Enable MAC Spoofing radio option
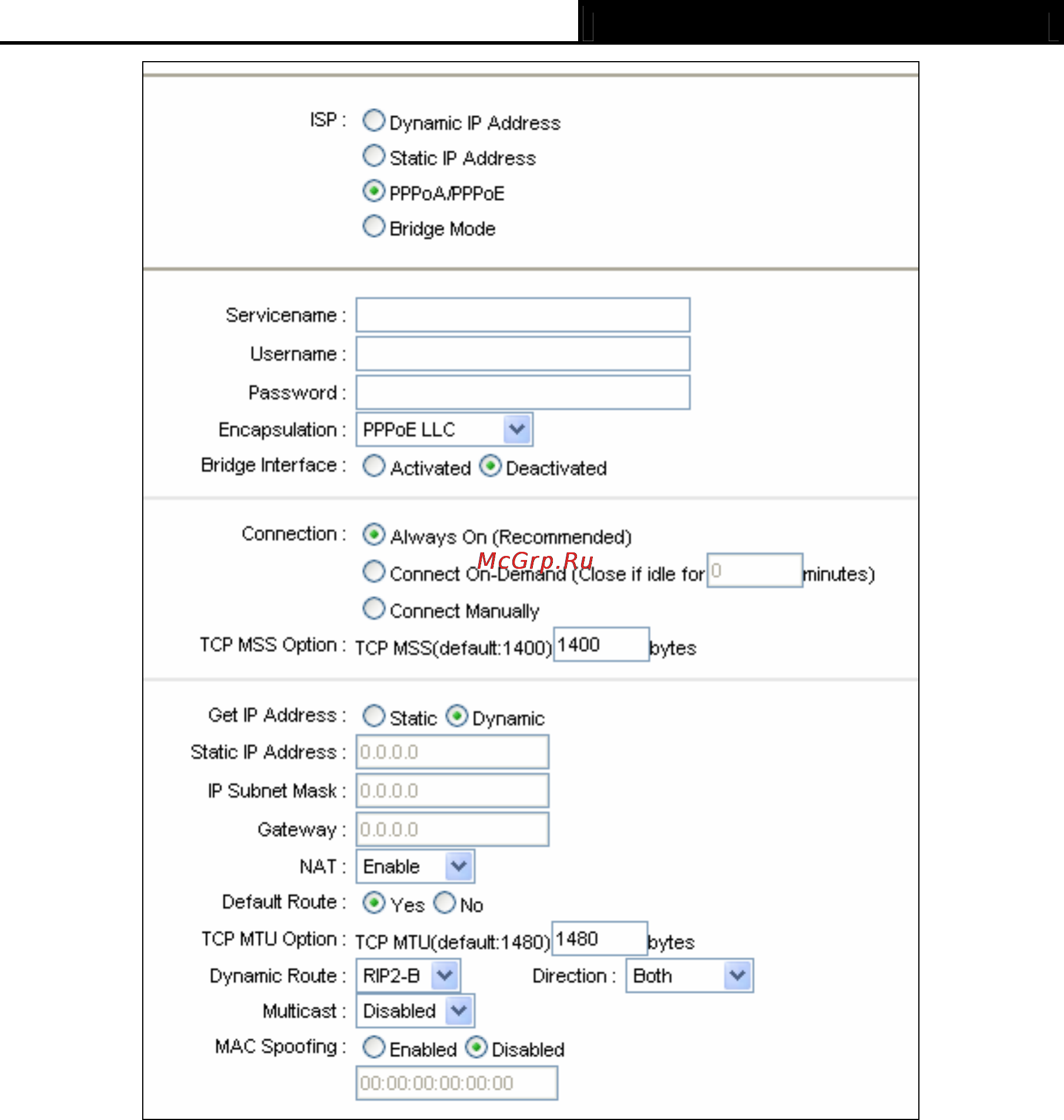This screenshot has height=1120, width=1064. [x=374, y=1047]
